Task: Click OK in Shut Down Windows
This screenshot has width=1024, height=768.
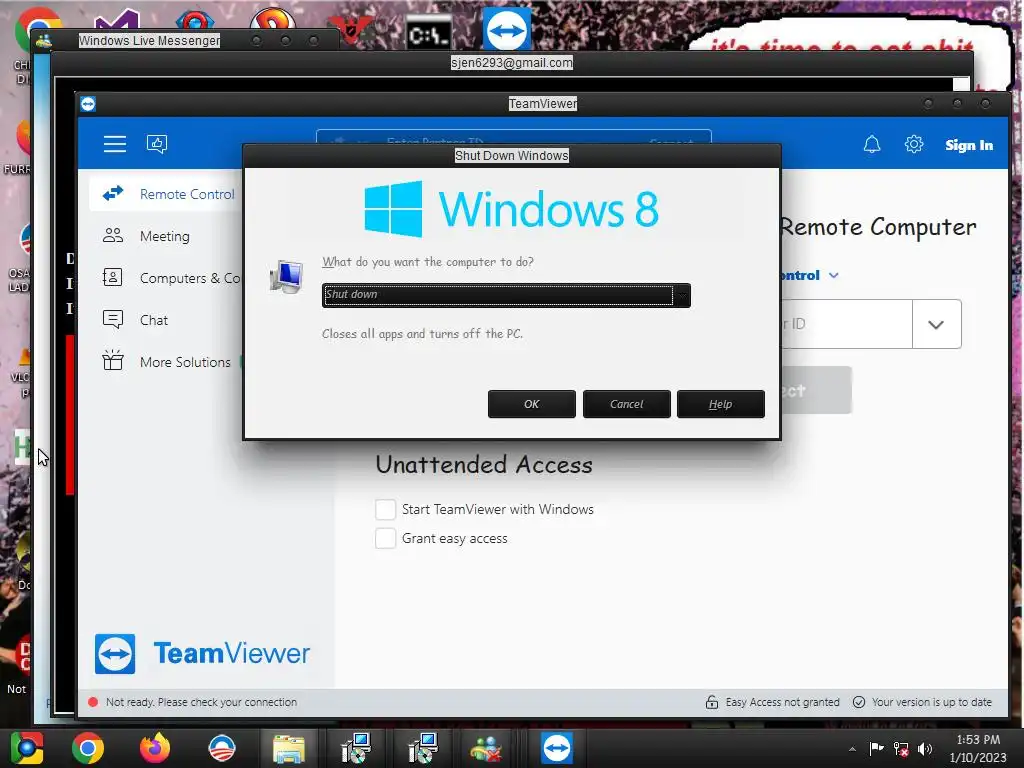Action: [x=532, y=404]
